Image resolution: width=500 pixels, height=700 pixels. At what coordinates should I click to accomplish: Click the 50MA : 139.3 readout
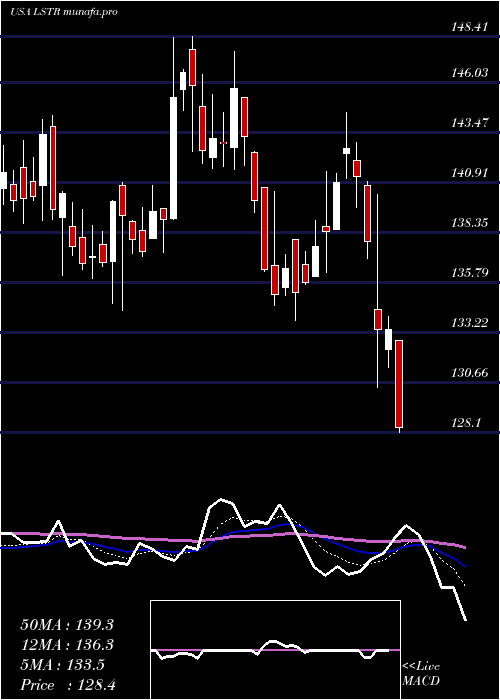point(67,625)
